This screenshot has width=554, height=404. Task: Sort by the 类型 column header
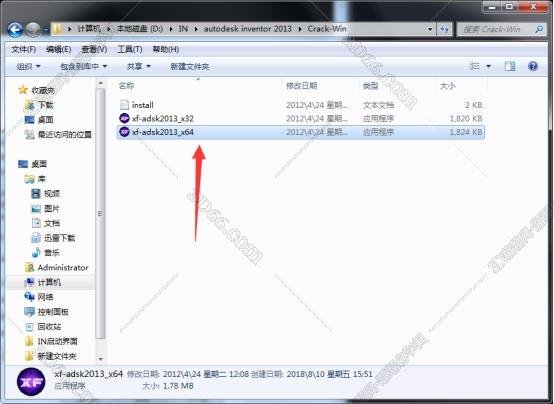pyautogui.click(x=370, y=86)
